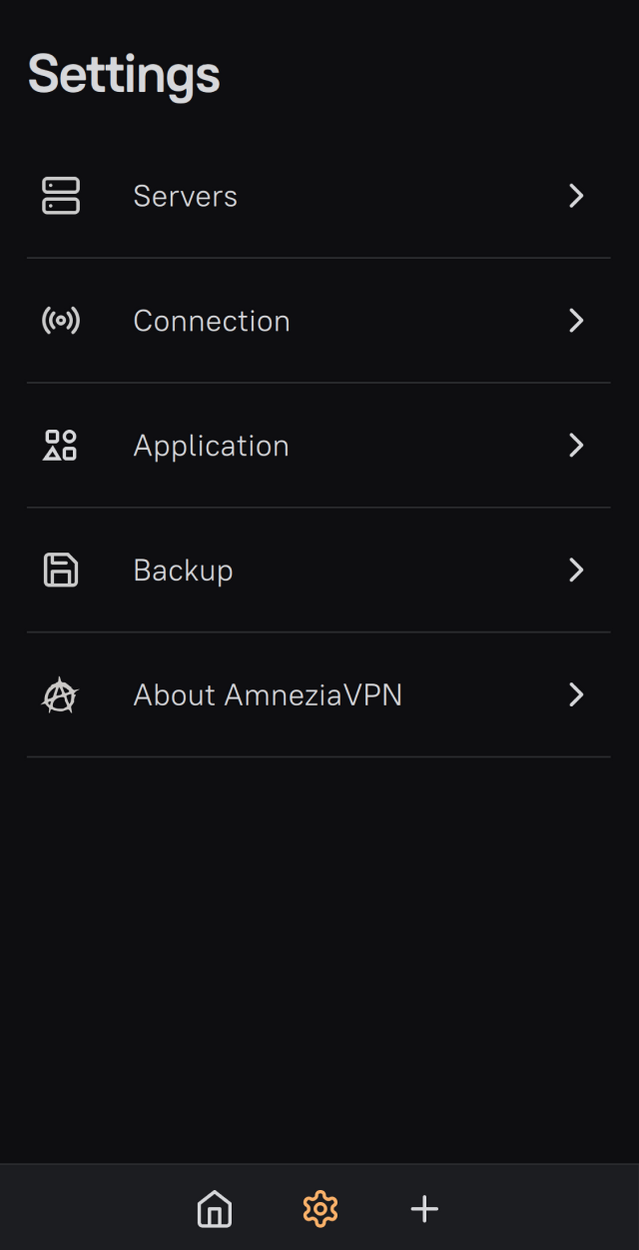Click the Backup floppy disk icon
This screenshot has height=1250, width=639.
point(61,570)
